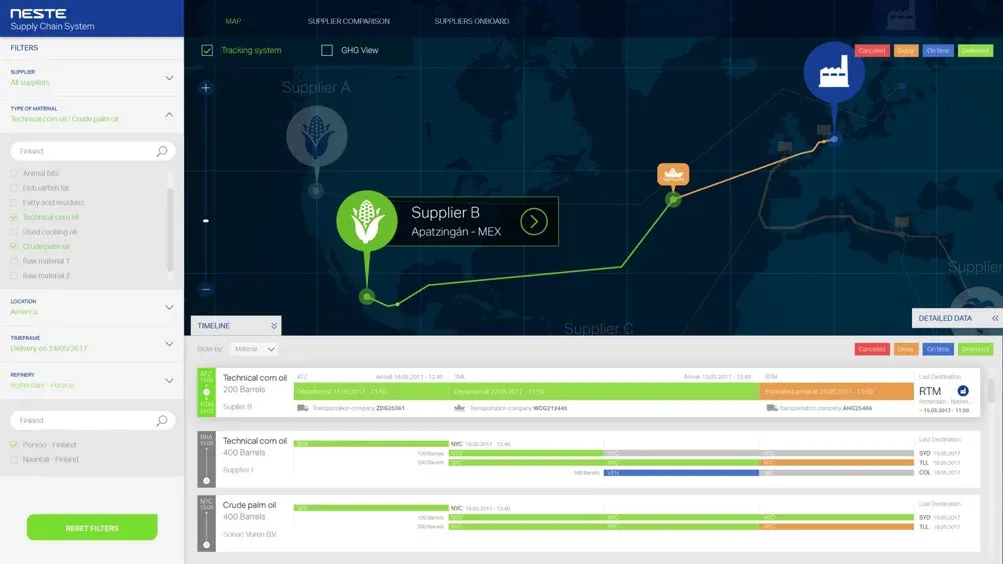The height and width of the screenshot is (564, 1003).
Task: Click the material list scrollbar
Action: 170,228
